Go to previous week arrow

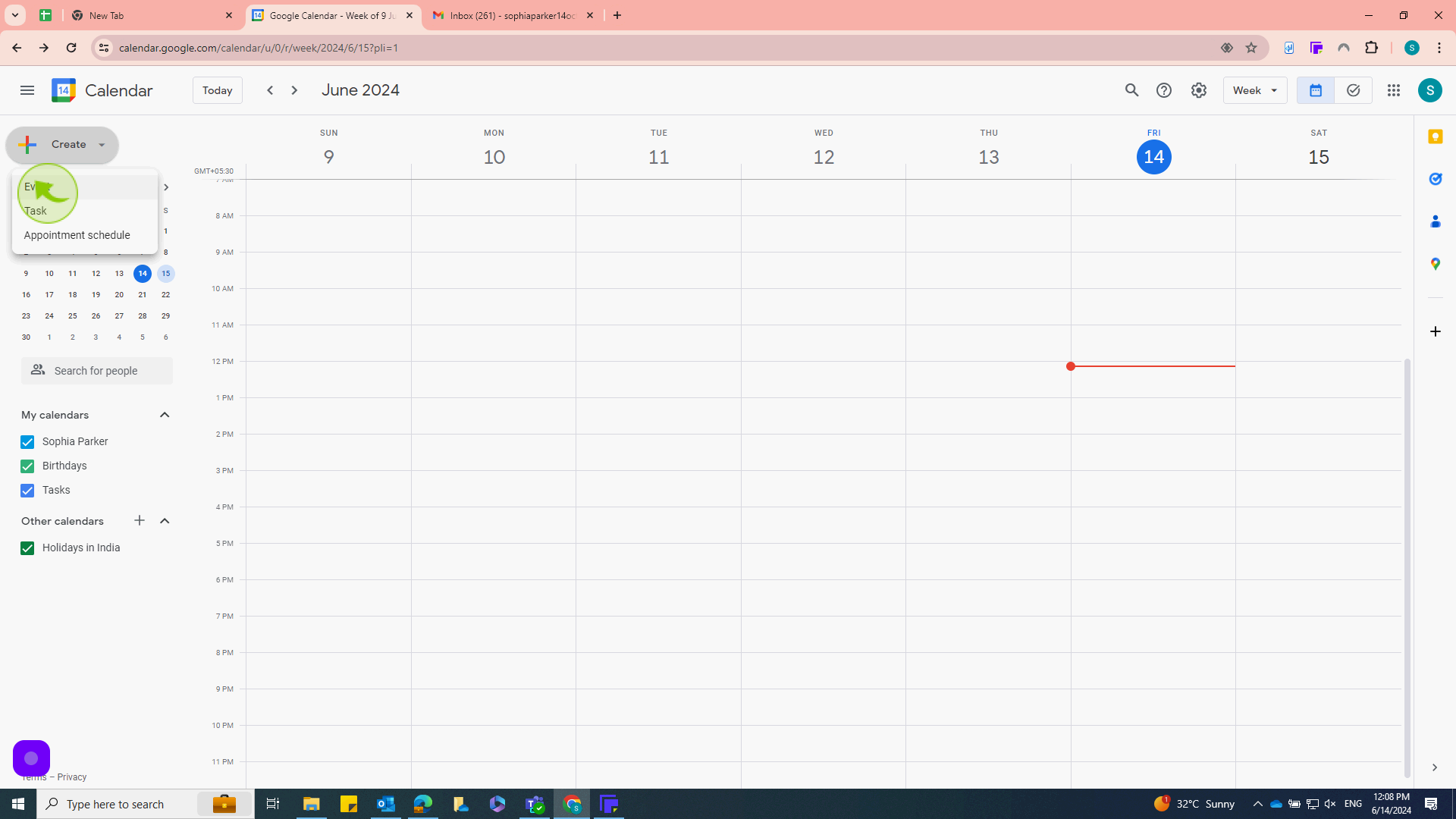click(270, 90)
